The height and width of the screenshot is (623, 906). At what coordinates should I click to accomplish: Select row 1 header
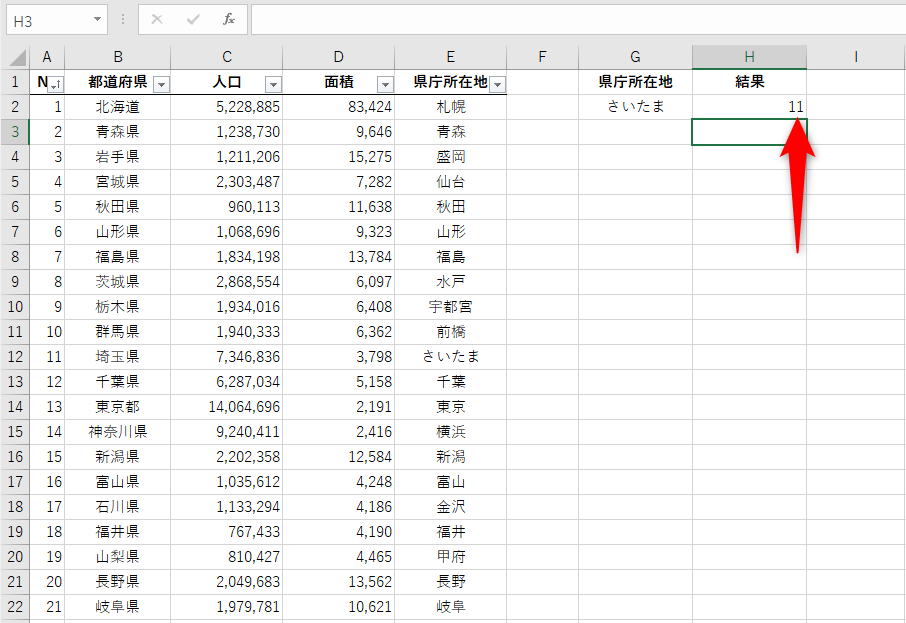tap(15, 81)
